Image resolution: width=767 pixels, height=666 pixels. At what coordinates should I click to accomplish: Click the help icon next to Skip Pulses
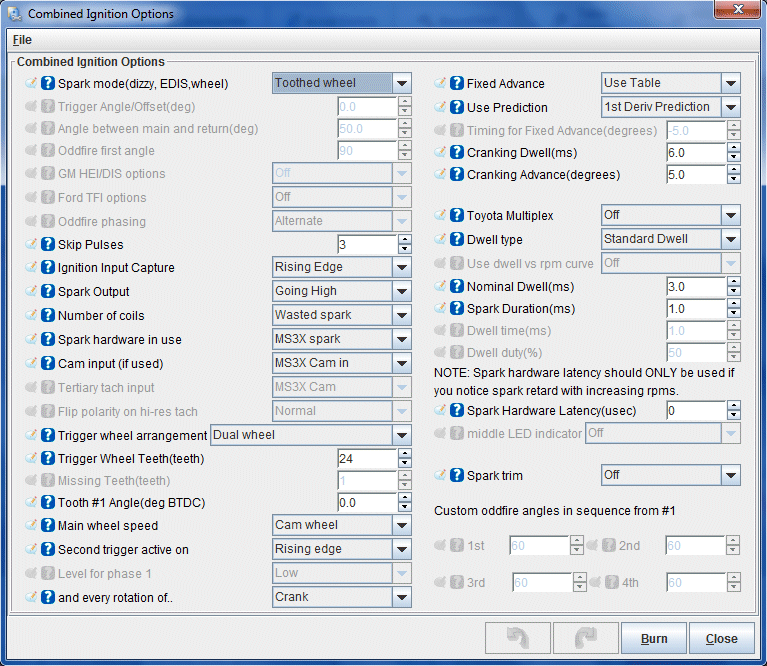tap(48, 245)
